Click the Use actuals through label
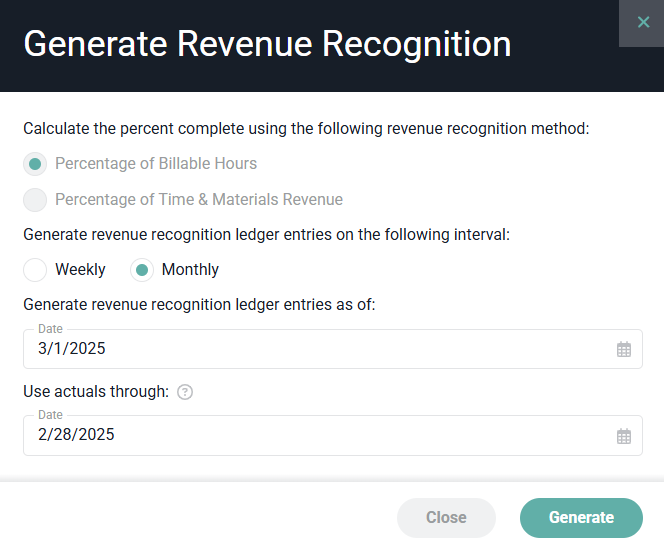Screen dimensions: 664x550 tap(96, 392)
